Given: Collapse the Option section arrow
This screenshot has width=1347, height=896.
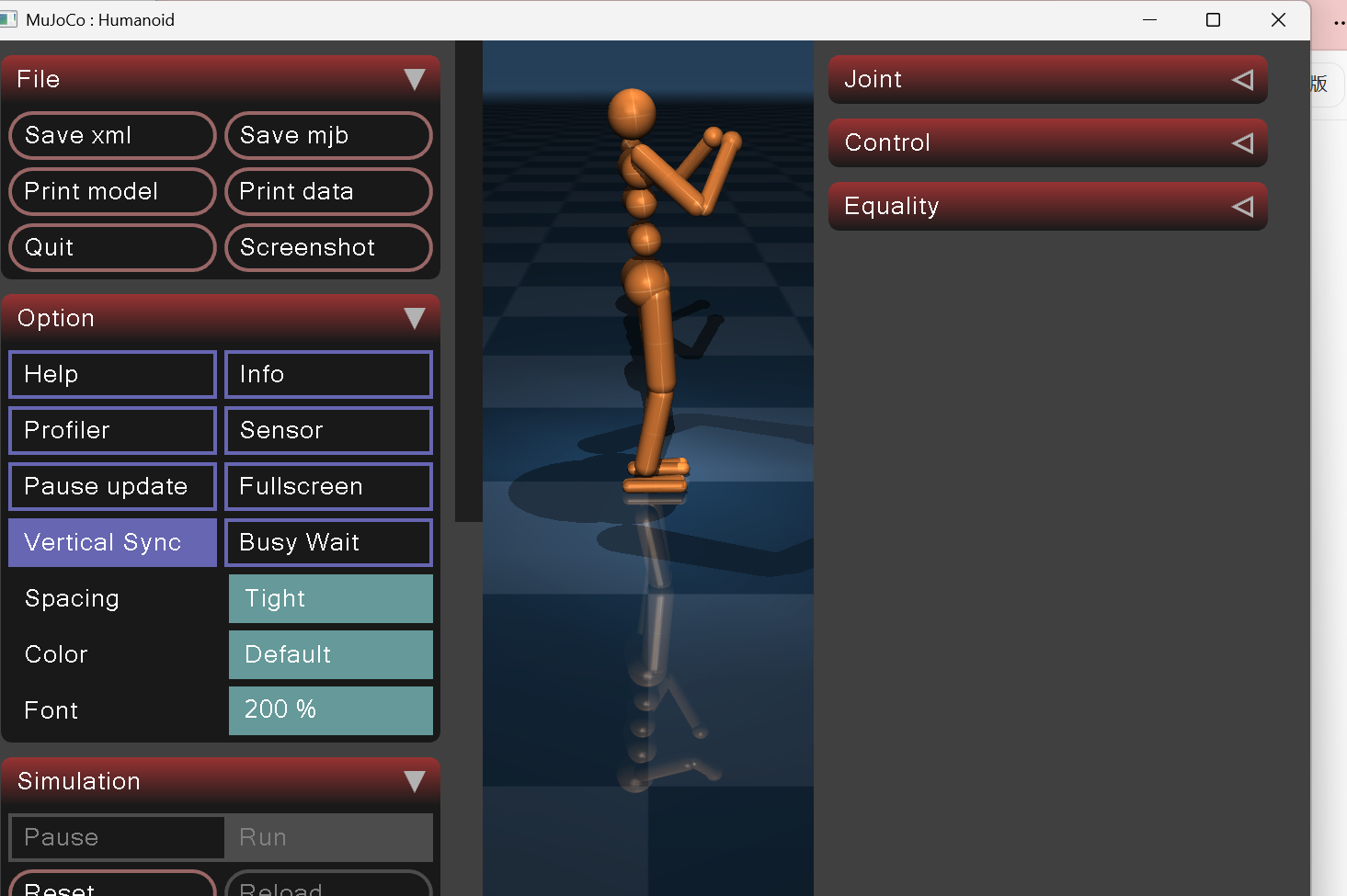Looking at the screenshot, I should pos(415,319).
